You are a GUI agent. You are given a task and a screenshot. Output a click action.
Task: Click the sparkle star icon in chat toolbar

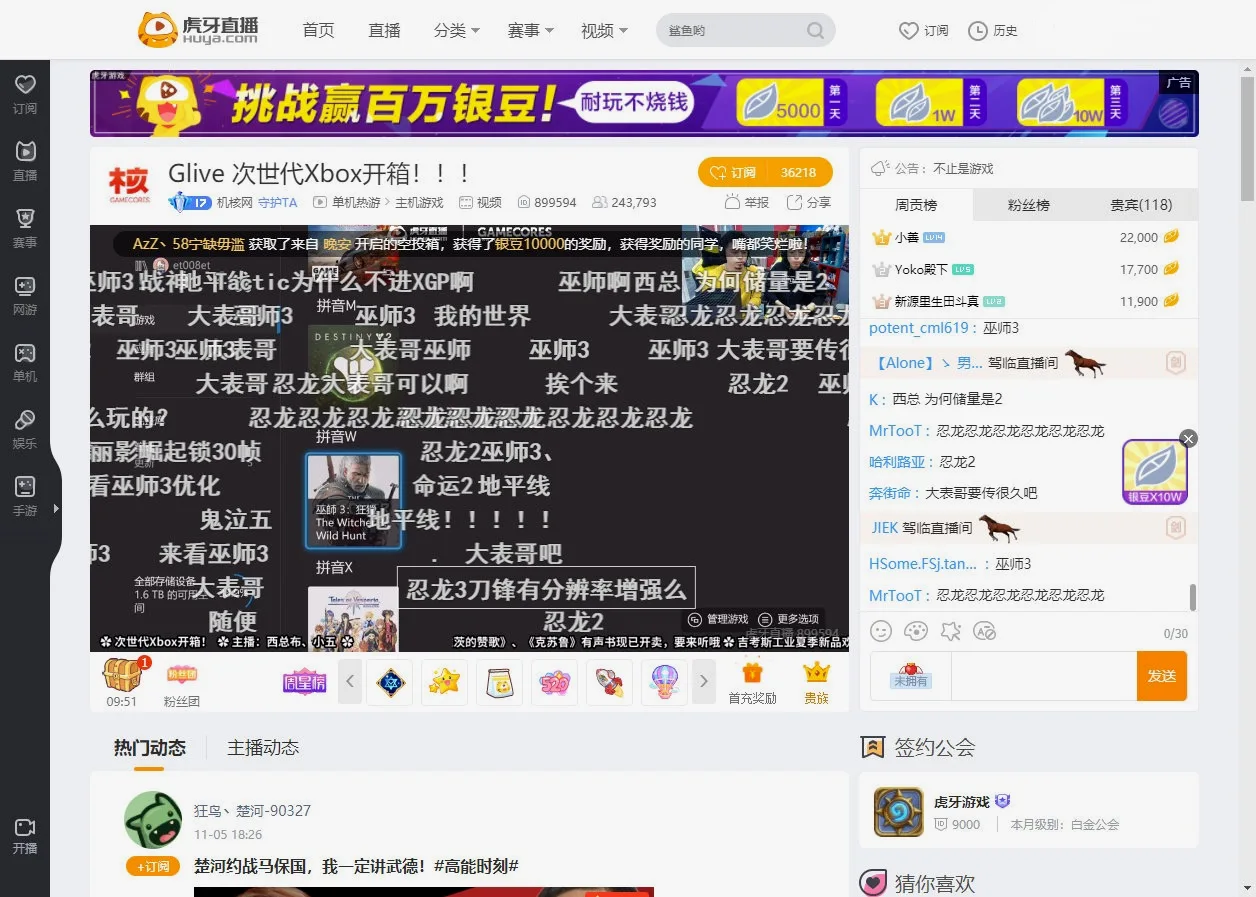[950, 631]
